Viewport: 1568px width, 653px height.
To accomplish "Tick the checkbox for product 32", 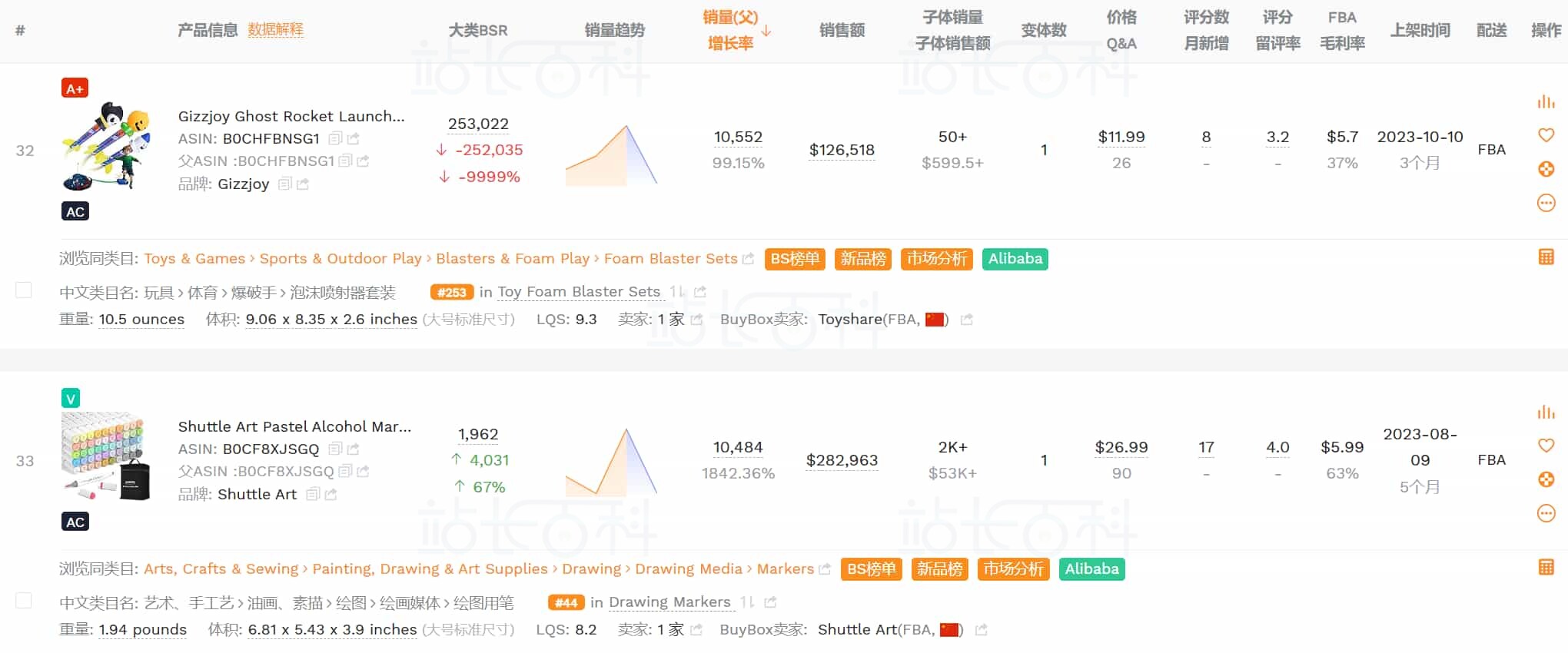I will click(24, 290).
